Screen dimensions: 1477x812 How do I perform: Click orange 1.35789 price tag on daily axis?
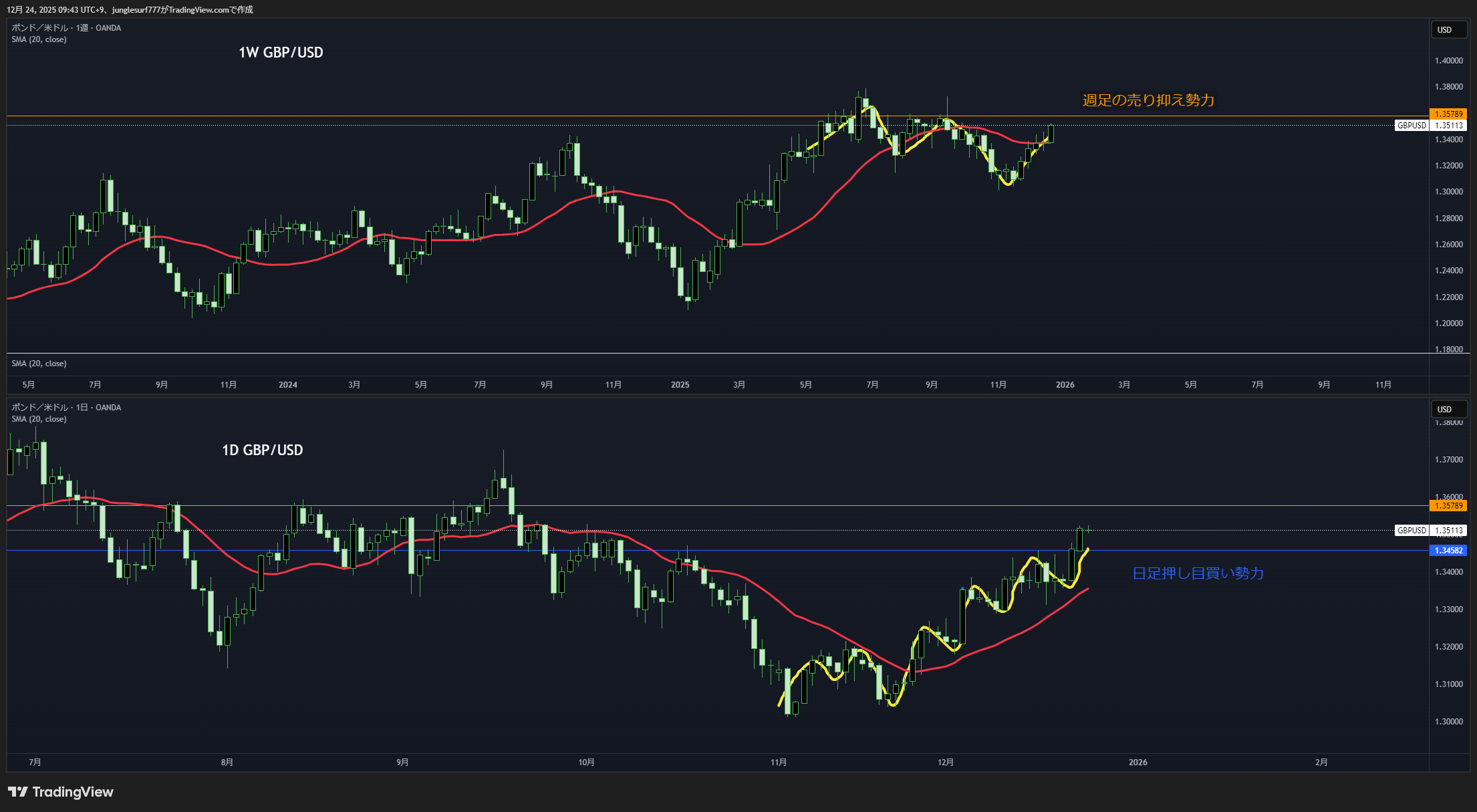point(1448,506)
